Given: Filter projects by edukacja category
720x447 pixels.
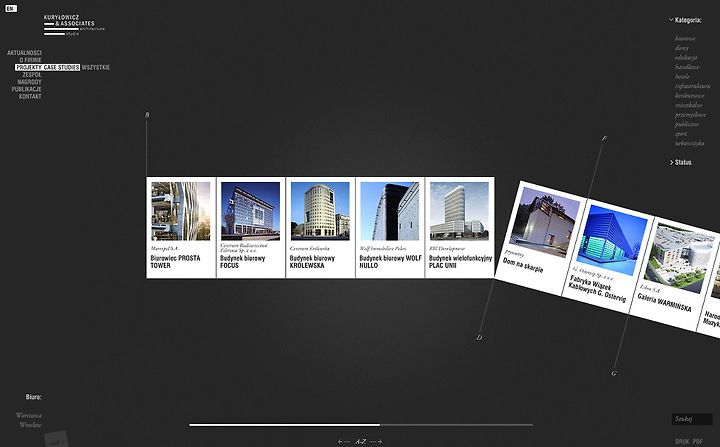Looking at the screenshot, I should click(686, 57).
